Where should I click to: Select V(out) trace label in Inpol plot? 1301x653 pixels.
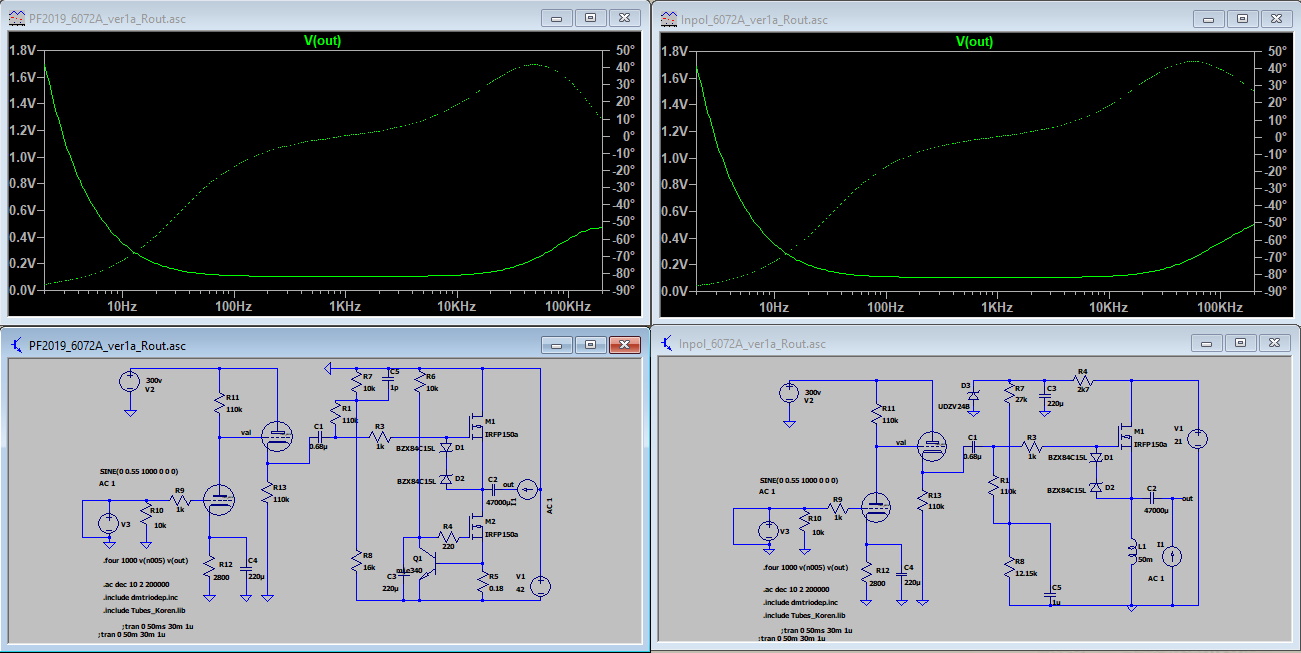[x=974, y=41]
